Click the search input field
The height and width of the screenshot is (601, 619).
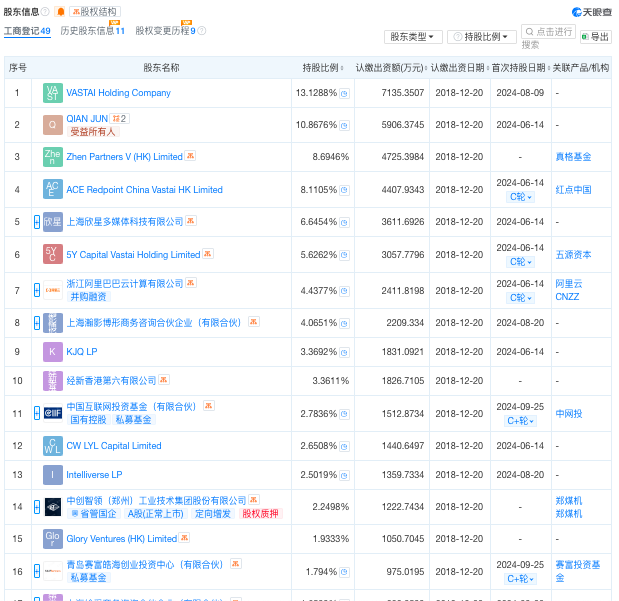tap(548, 32)
